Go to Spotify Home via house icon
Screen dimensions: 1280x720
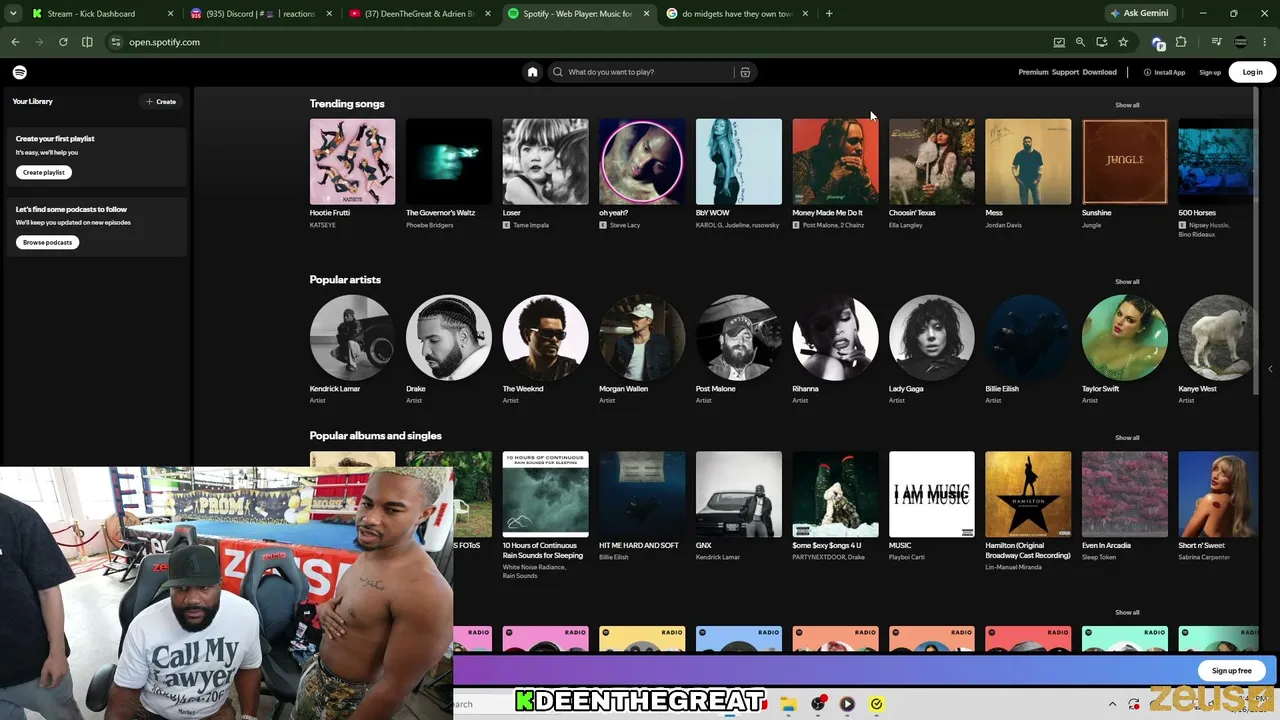pyautogui.click(x=533, y=72)
